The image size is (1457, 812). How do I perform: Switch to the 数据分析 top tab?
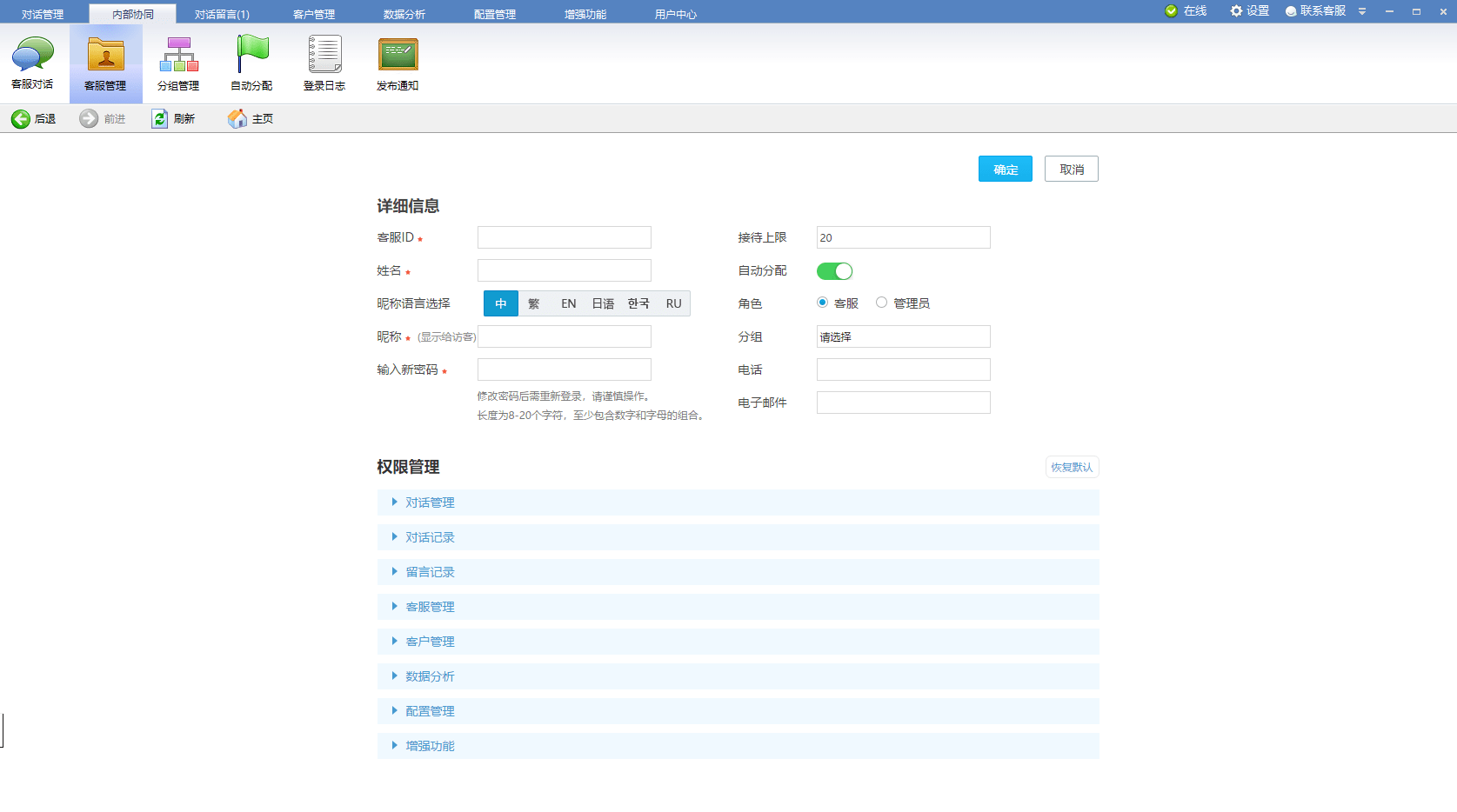point(404,14)
